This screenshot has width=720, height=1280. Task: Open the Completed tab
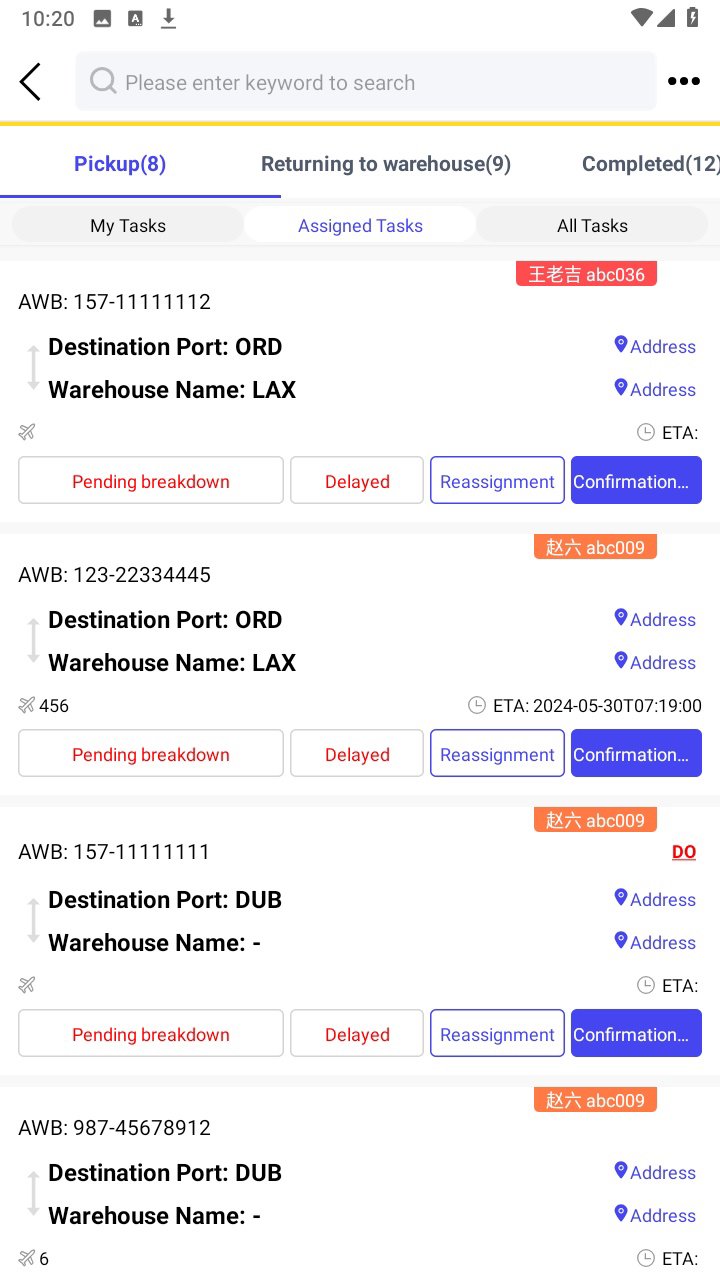648,164
